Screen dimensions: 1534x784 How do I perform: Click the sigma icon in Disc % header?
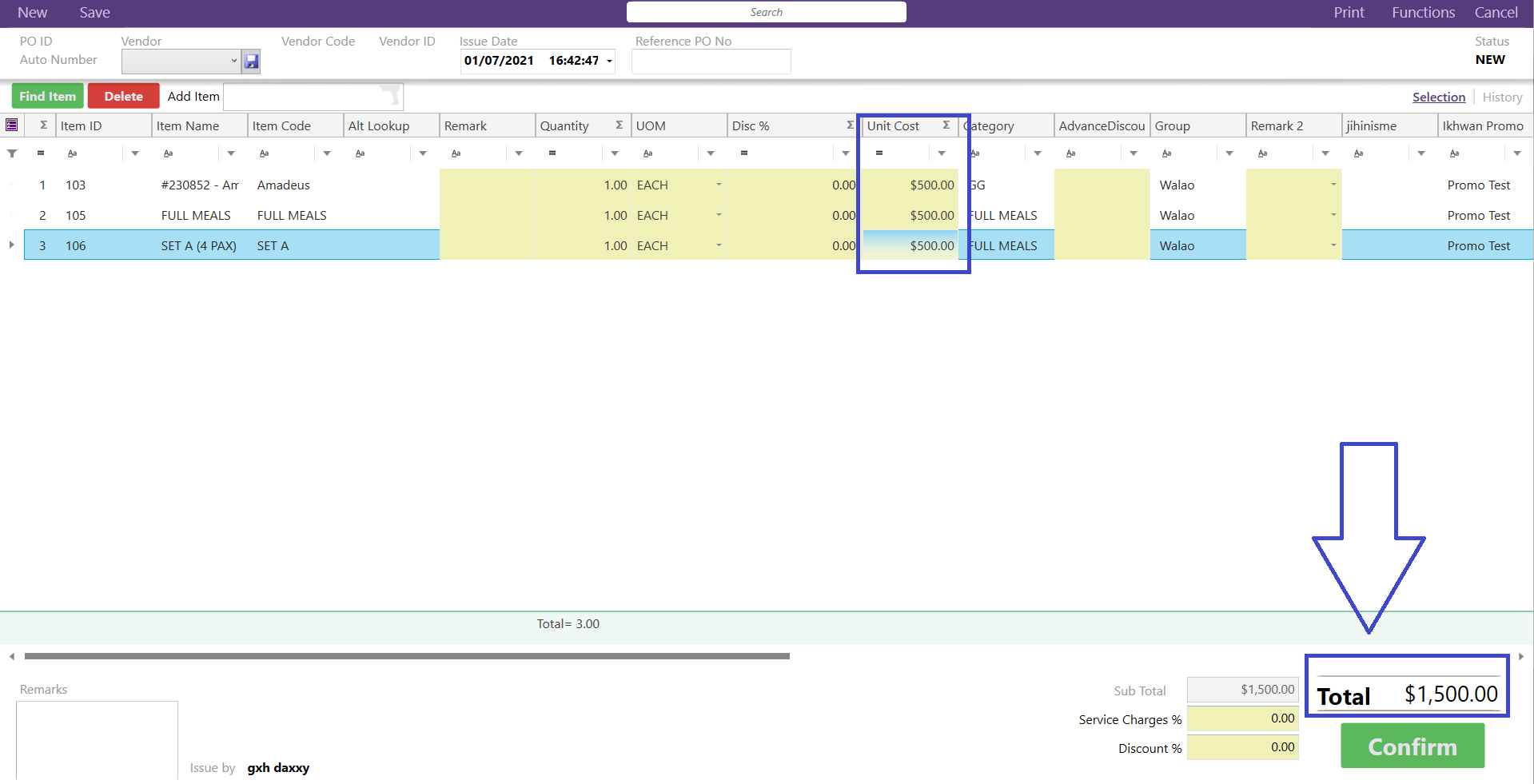850,125
